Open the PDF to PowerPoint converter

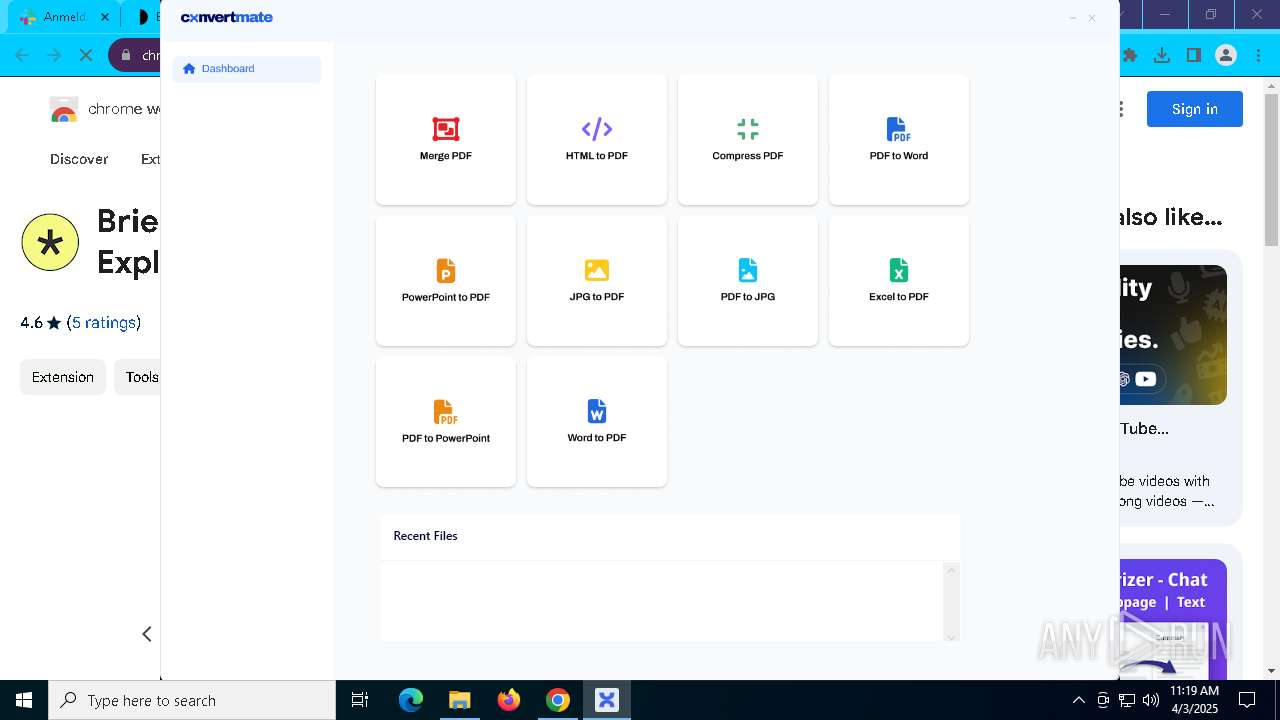(x=446, y=421)
